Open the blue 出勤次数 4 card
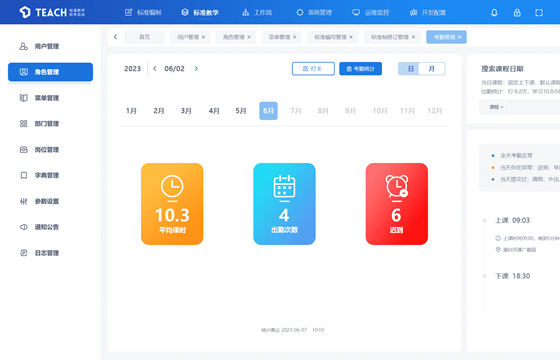This screenshot has width=560, height=360. tap(284, 204)
